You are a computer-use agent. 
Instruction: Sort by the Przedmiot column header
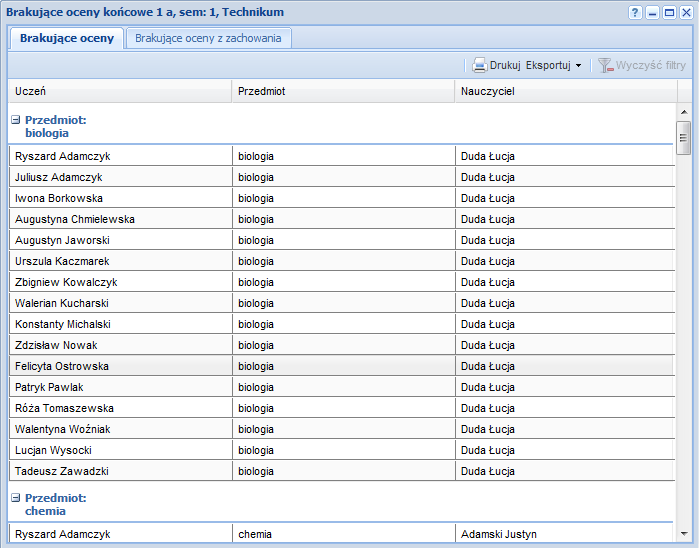coord(343,91)
